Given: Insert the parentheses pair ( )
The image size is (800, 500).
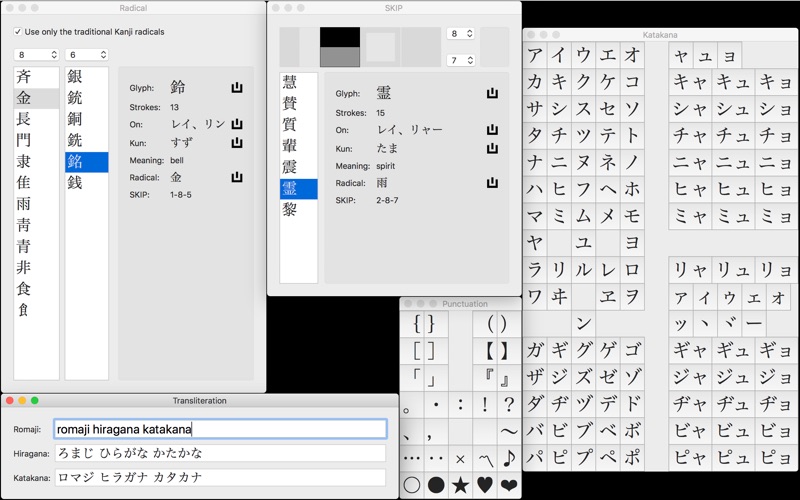Looking at the screenshot, I should click(x=496, y=324).
